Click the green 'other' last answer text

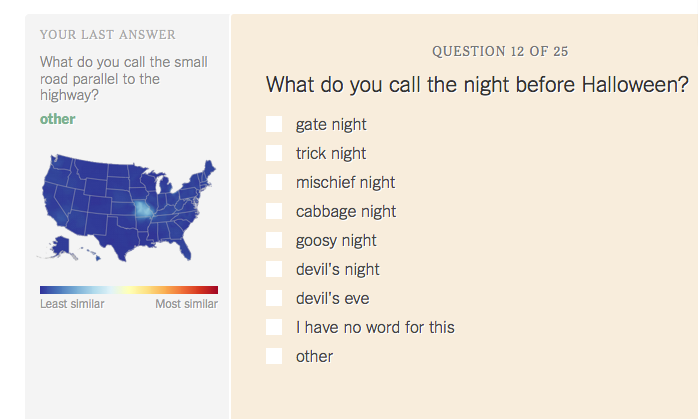[57, 119]
